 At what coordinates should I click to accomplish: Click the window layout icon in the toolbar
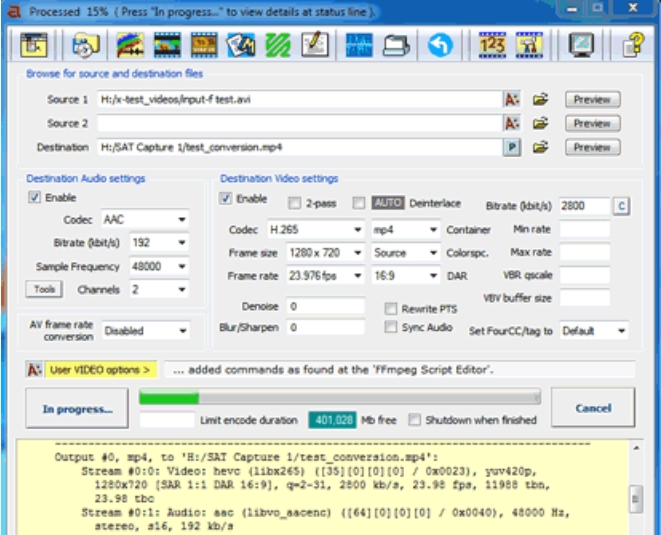click(34, 45)
